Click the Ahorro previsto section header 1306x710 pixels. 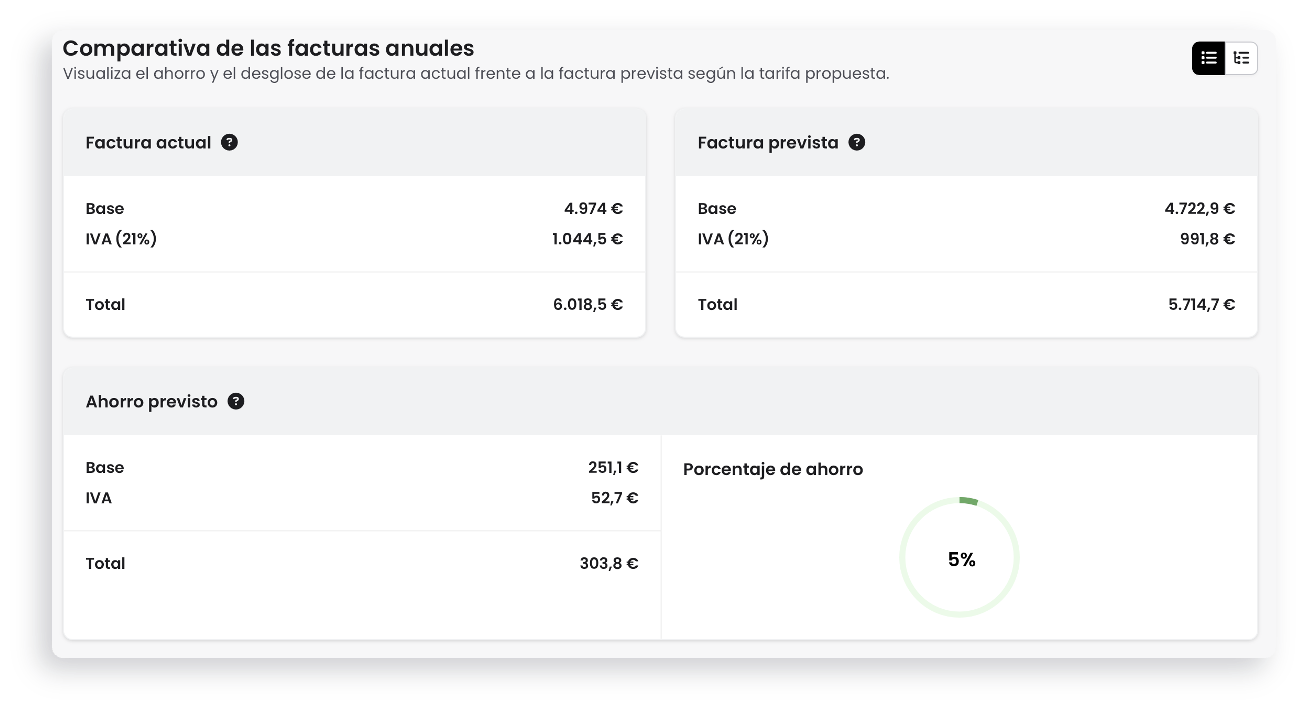(660, 401)
